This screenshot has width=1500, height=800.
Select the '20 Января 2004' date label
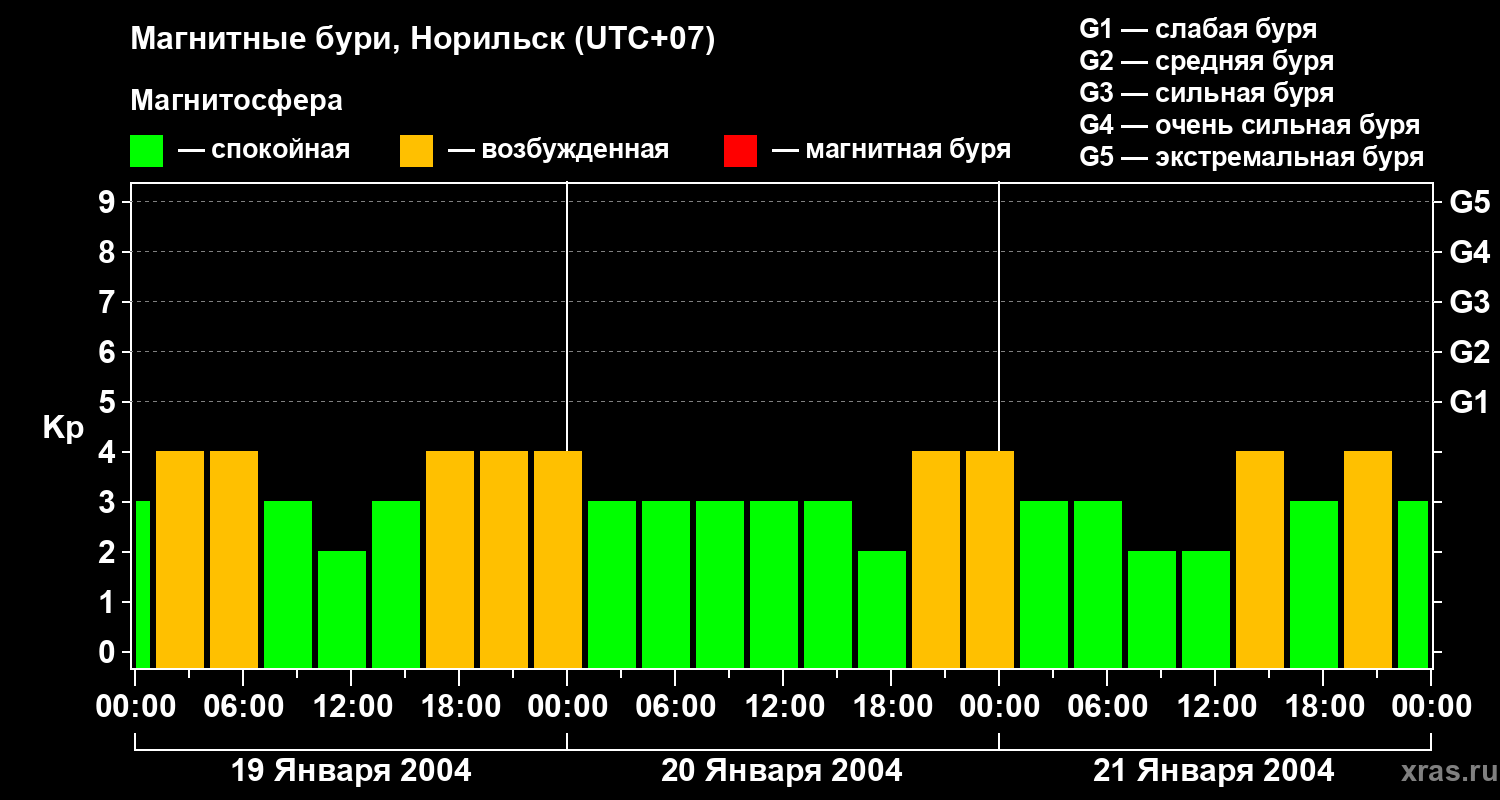click(x=782, y=771)
